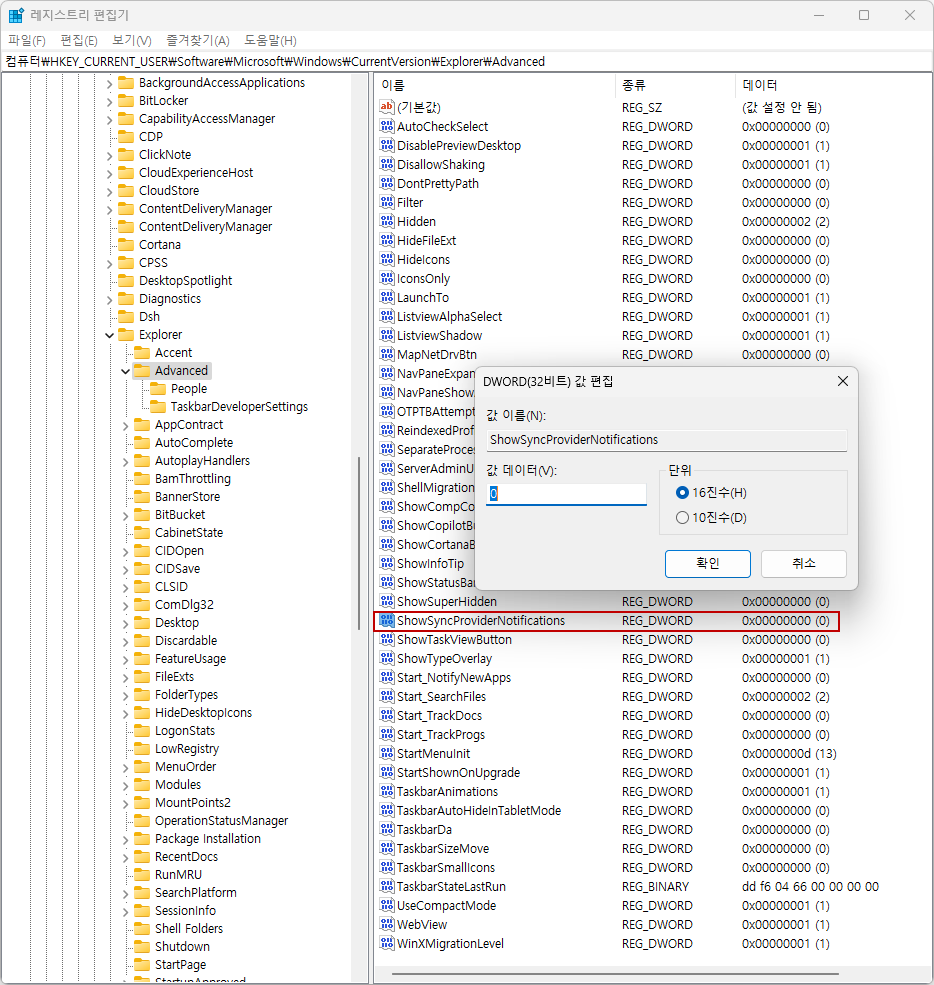
Task: Click the CLSID folder icon
Action: coord(143,586)
